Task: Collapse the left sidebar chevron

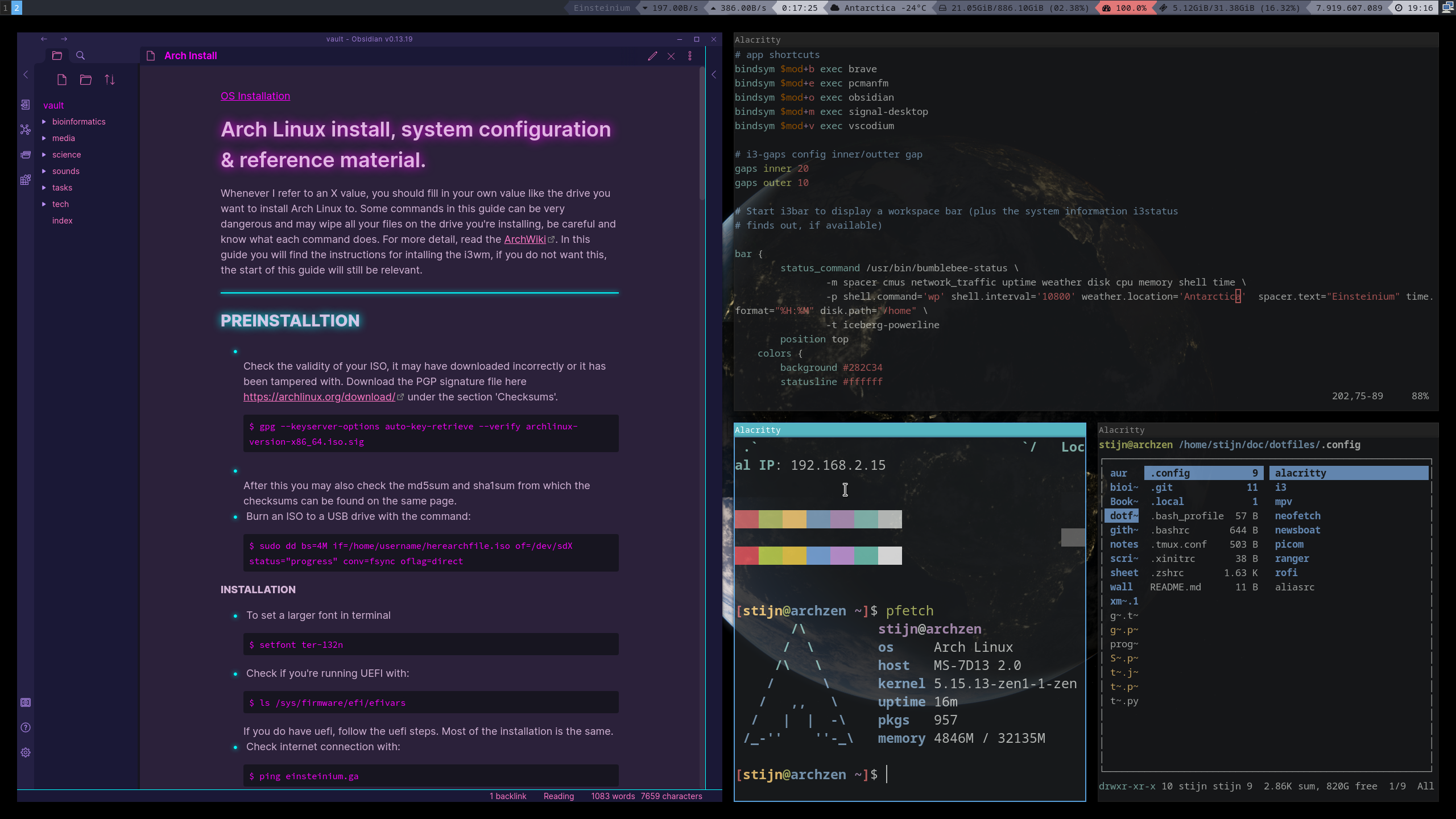Action: point(26,75)
